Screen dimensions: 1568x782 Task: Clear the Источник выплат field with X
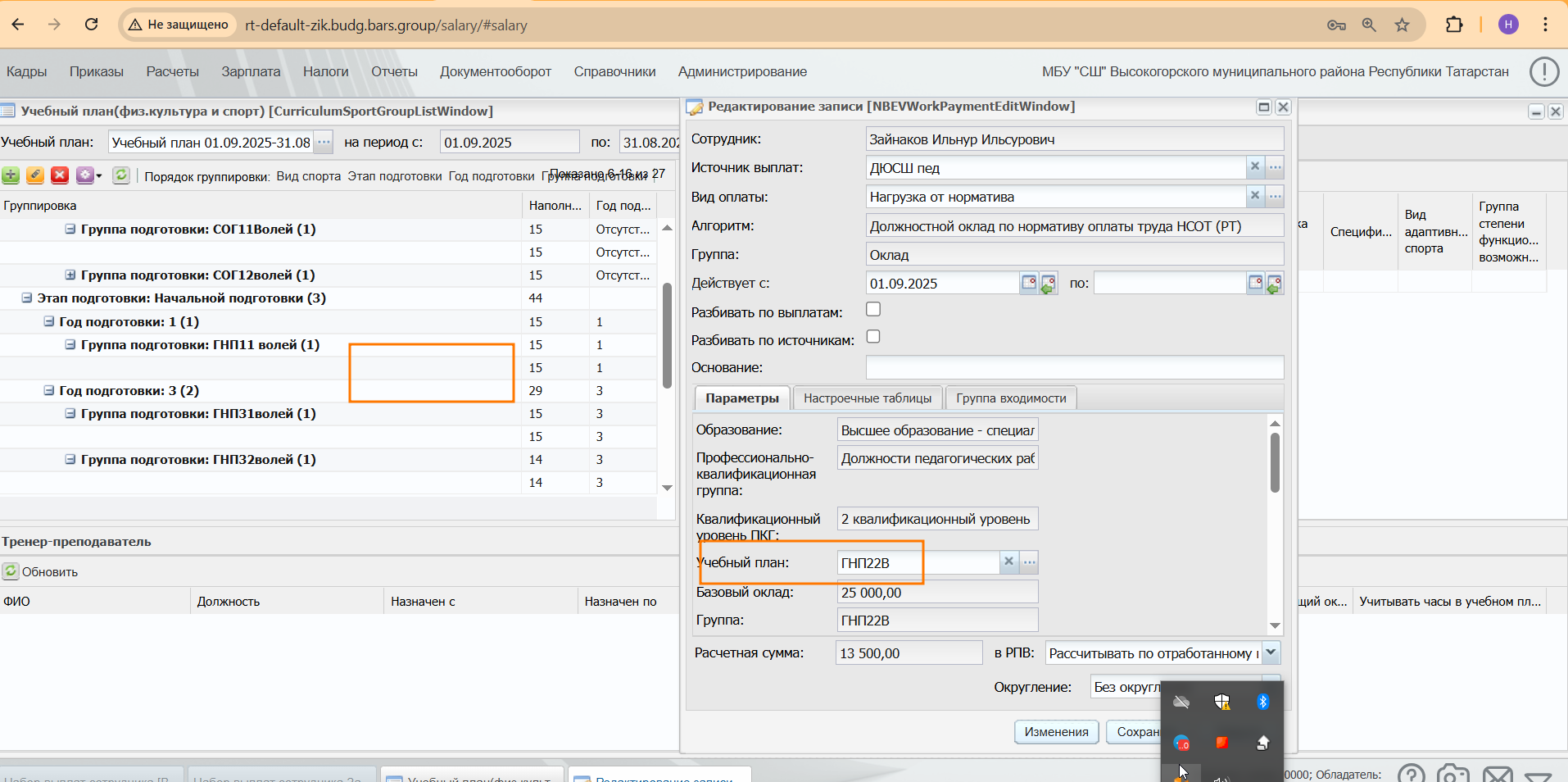(x=1255, y=167)
